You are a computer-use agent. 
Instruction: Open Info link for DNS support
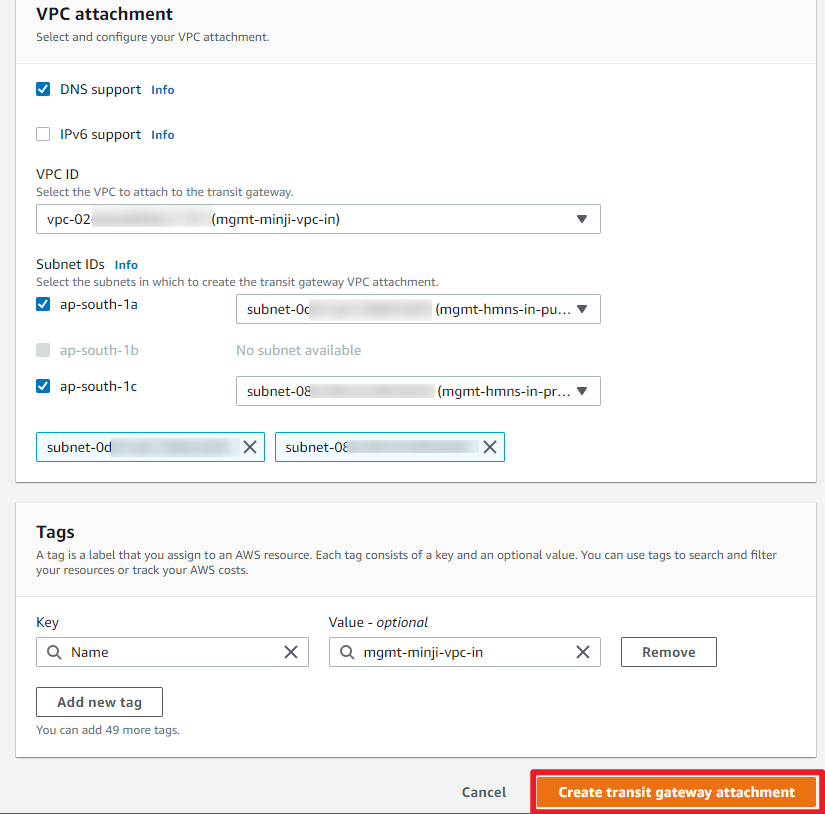[x=163, y=90]
